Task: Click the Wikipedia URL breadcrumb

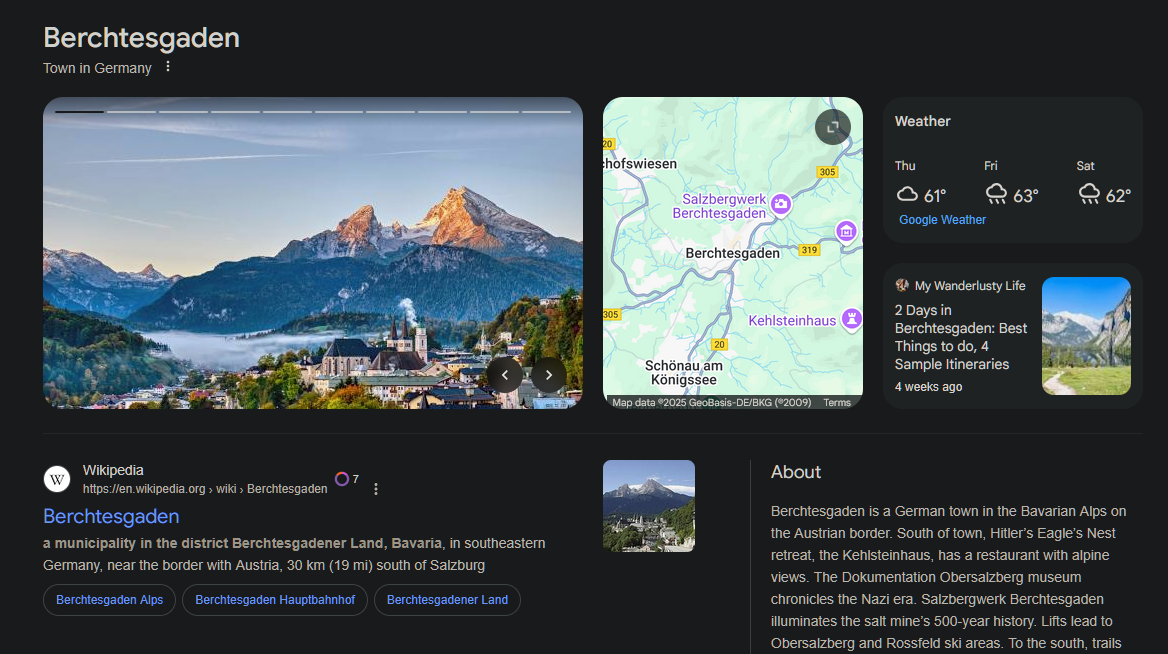Action: tap(205, 489)
